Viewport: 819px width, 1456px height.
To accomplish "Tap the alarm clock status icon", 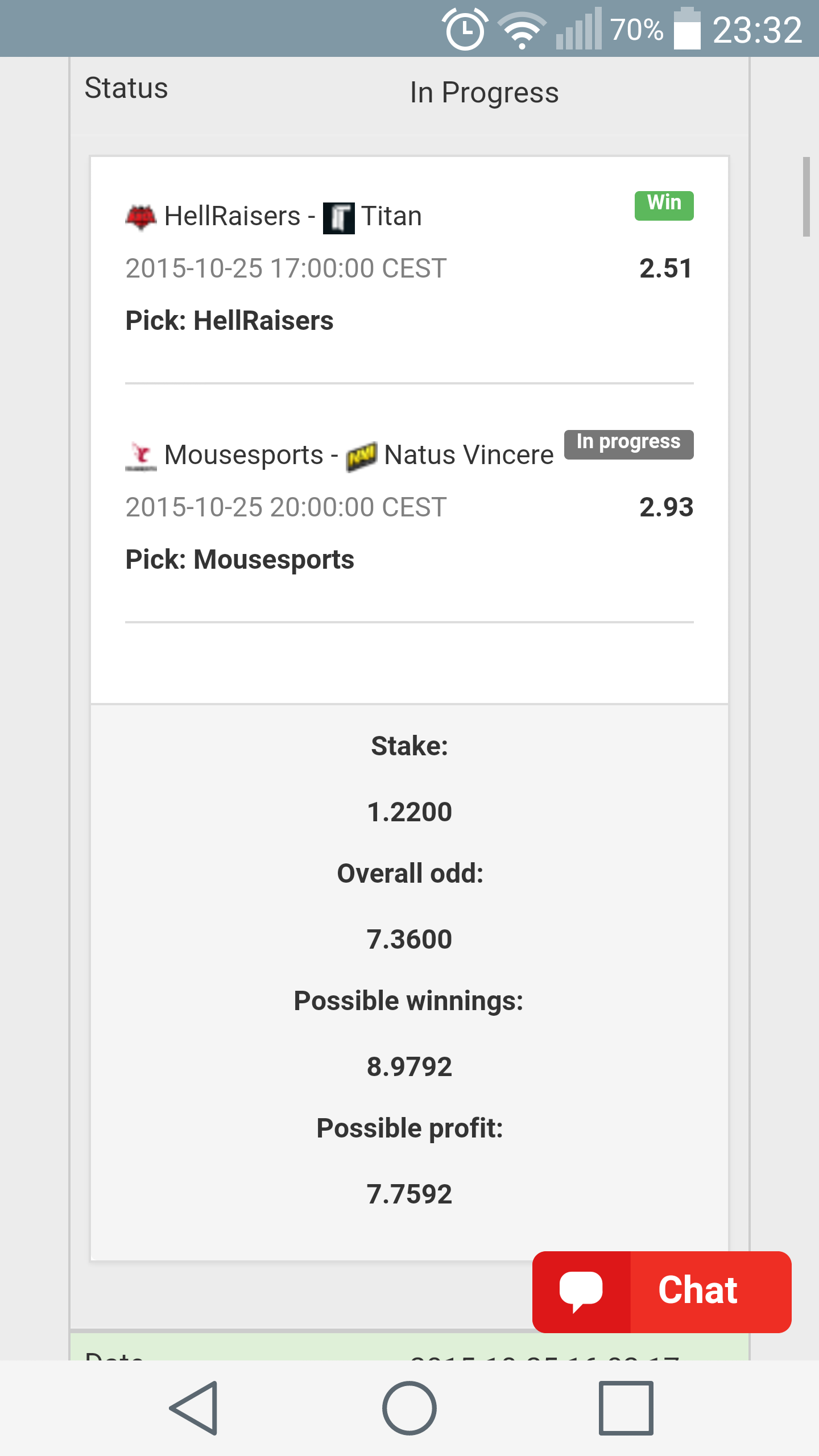I will click(x=465, y=30).
